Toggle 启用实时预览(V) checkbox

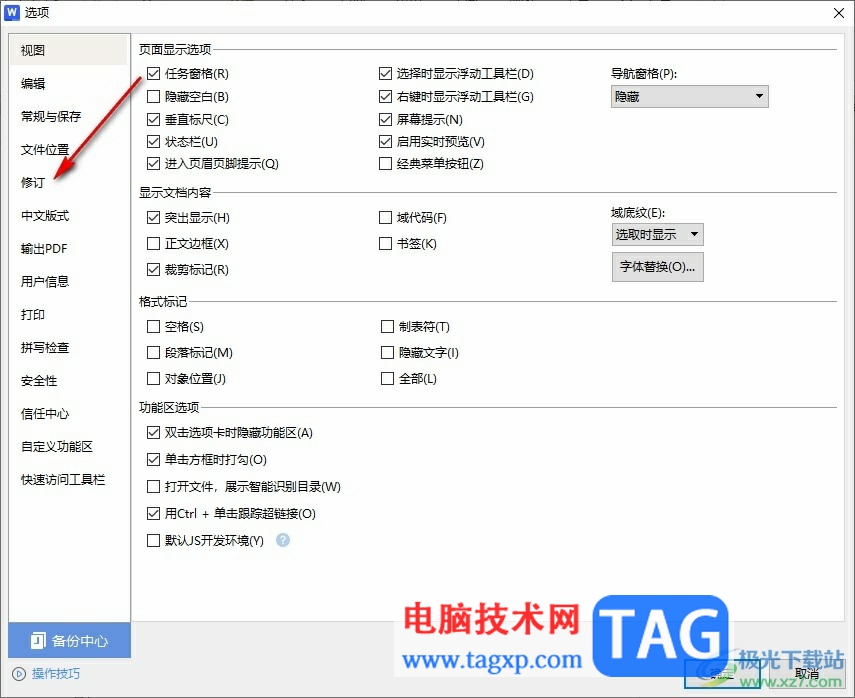tap(385, 142)
